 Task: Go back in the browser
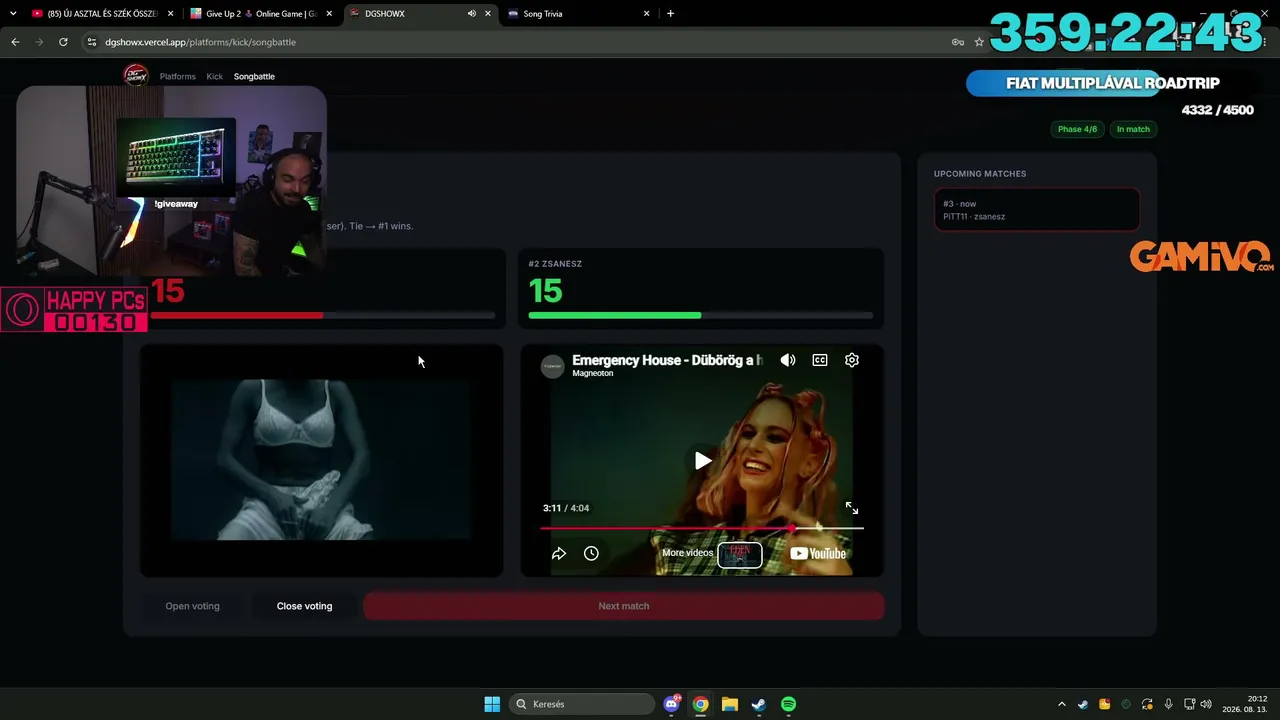pyautogui.click(x=15, y=42)
